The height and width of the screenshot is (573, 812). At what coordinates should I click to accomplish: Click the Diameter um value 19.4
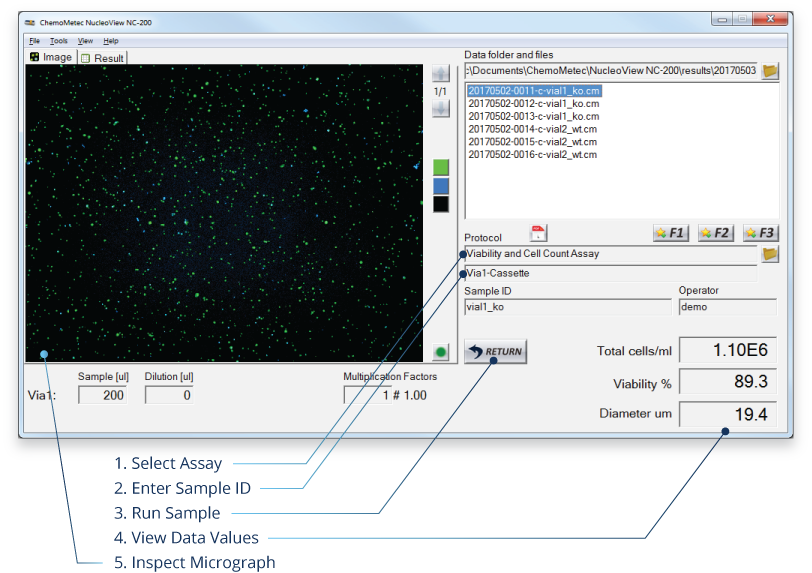tap(728, 414)
